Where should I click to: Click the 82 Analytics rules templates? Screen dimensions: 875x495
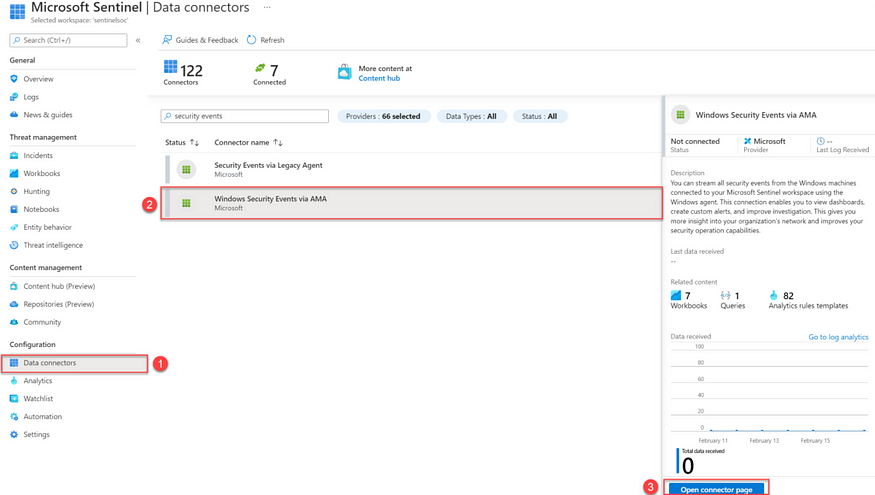pos(808,300)
